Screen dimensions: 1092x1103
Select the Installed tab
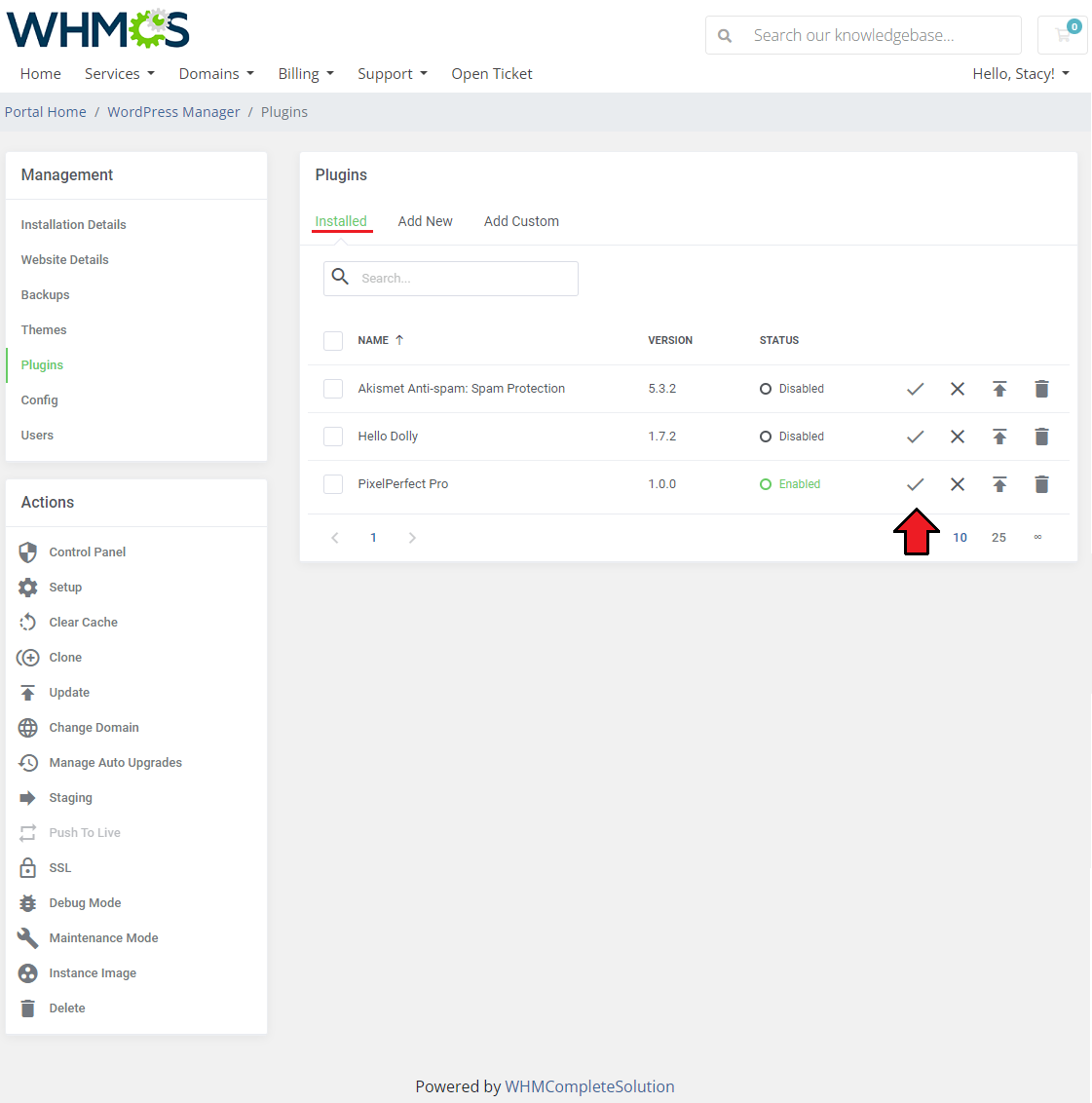[x=341, y=221]
